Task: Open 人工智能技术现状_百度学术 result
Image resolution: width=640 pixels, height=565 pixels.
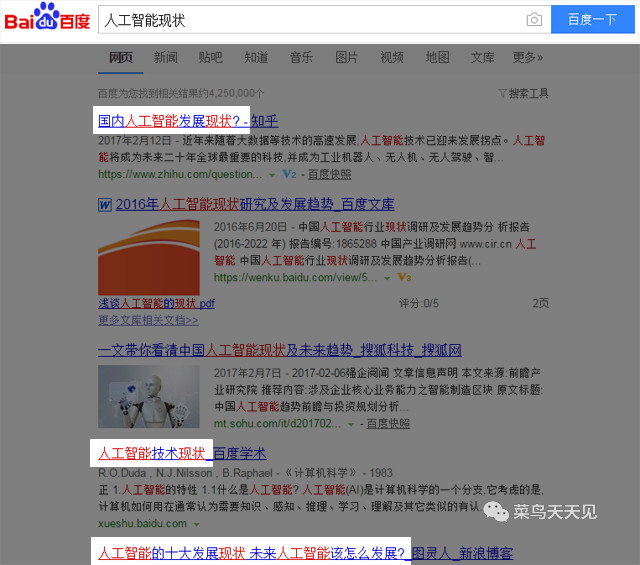Action: click(182, 454)
